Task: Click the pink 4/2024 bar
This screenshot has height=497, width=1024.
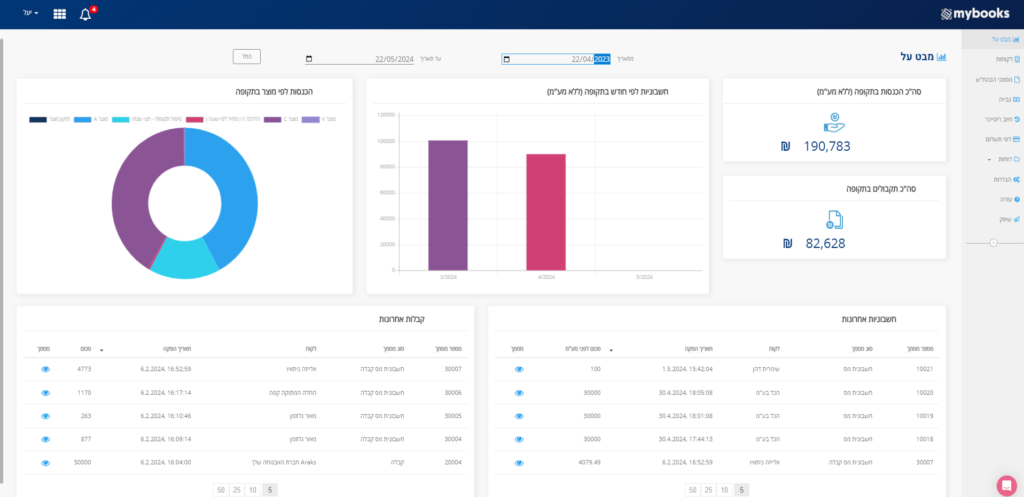Action: click(546, 212)
